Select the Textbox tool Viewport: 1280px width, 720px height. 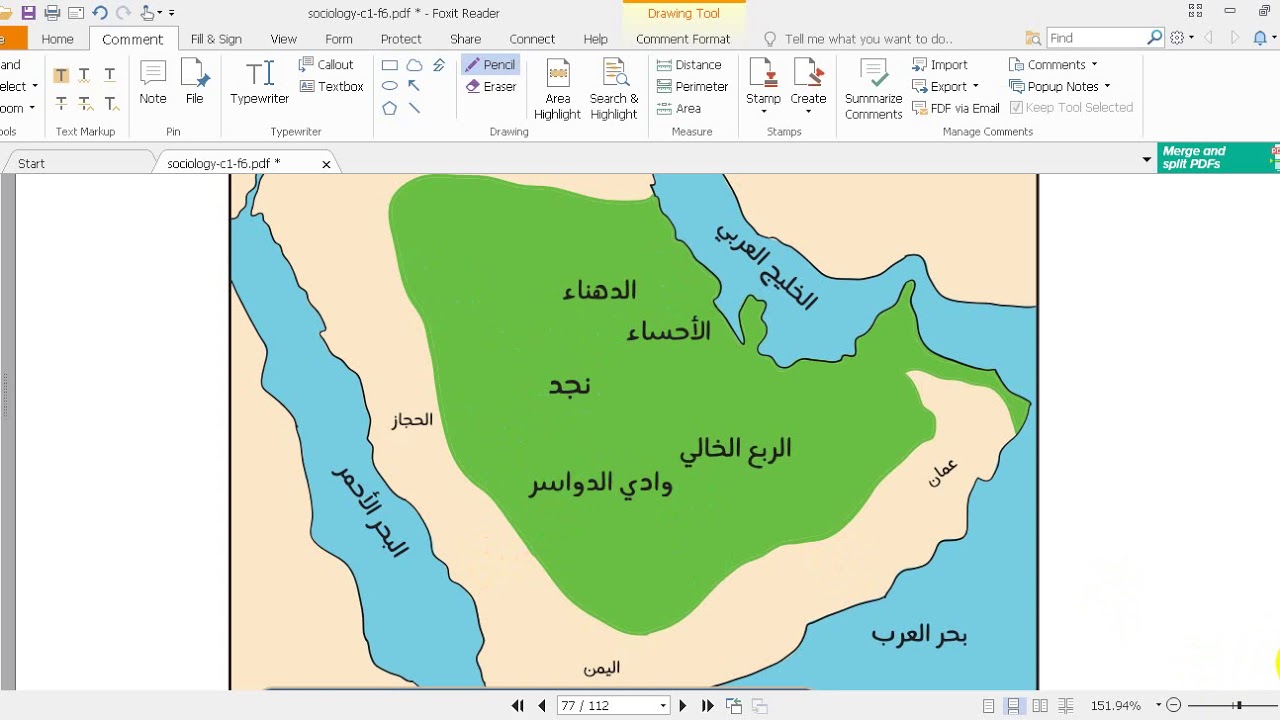click(331, 87)
